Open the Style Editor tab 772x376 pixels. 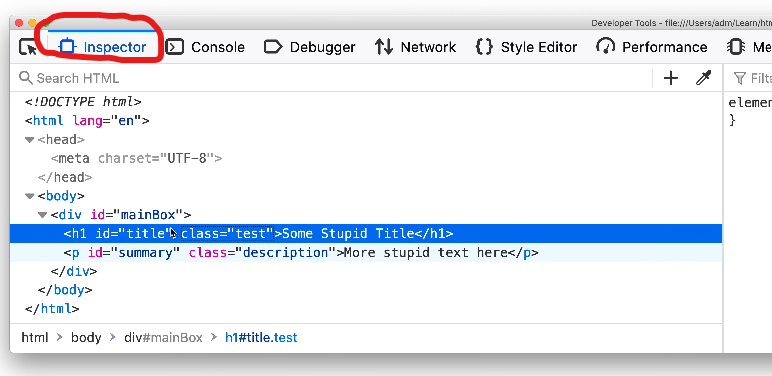526,47
